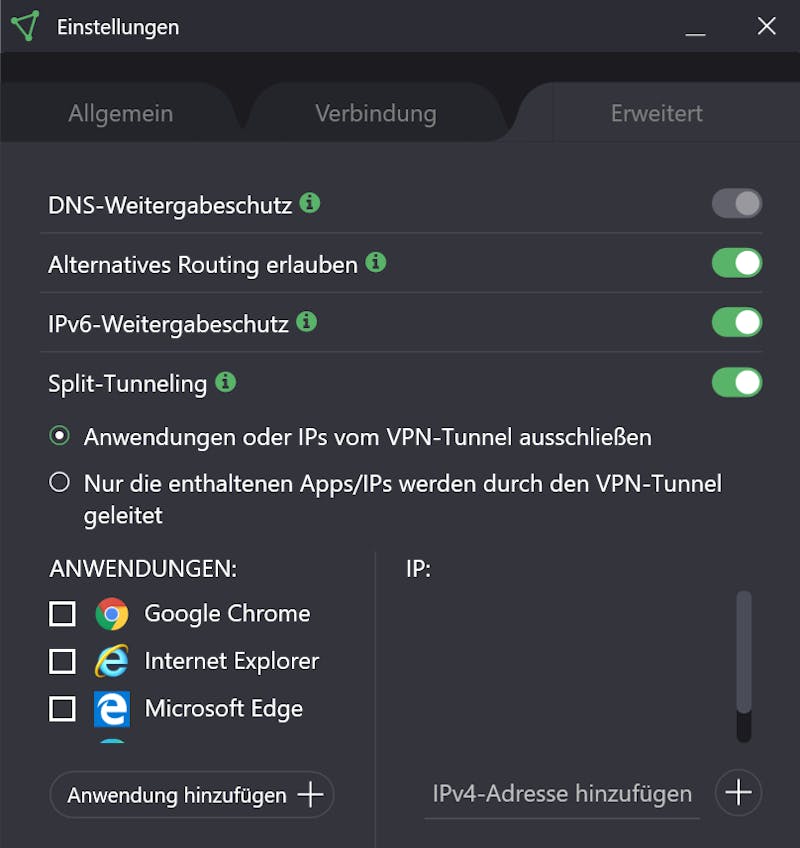Switch to the Verbindung tab
This screenshot has width=800, height=848.
(x=376, y=114)
